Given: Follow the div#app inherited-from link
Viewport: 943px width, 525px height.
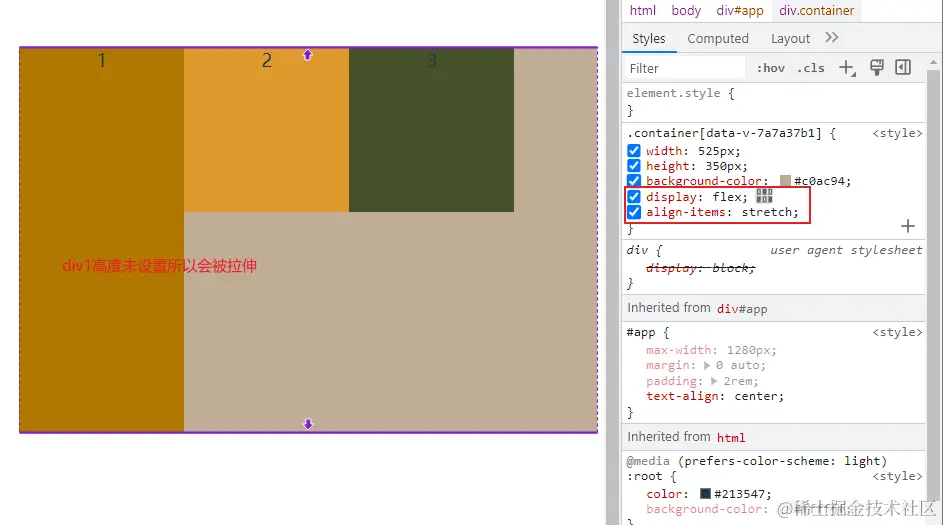Looking at the screenshot, I should (742, 309).
